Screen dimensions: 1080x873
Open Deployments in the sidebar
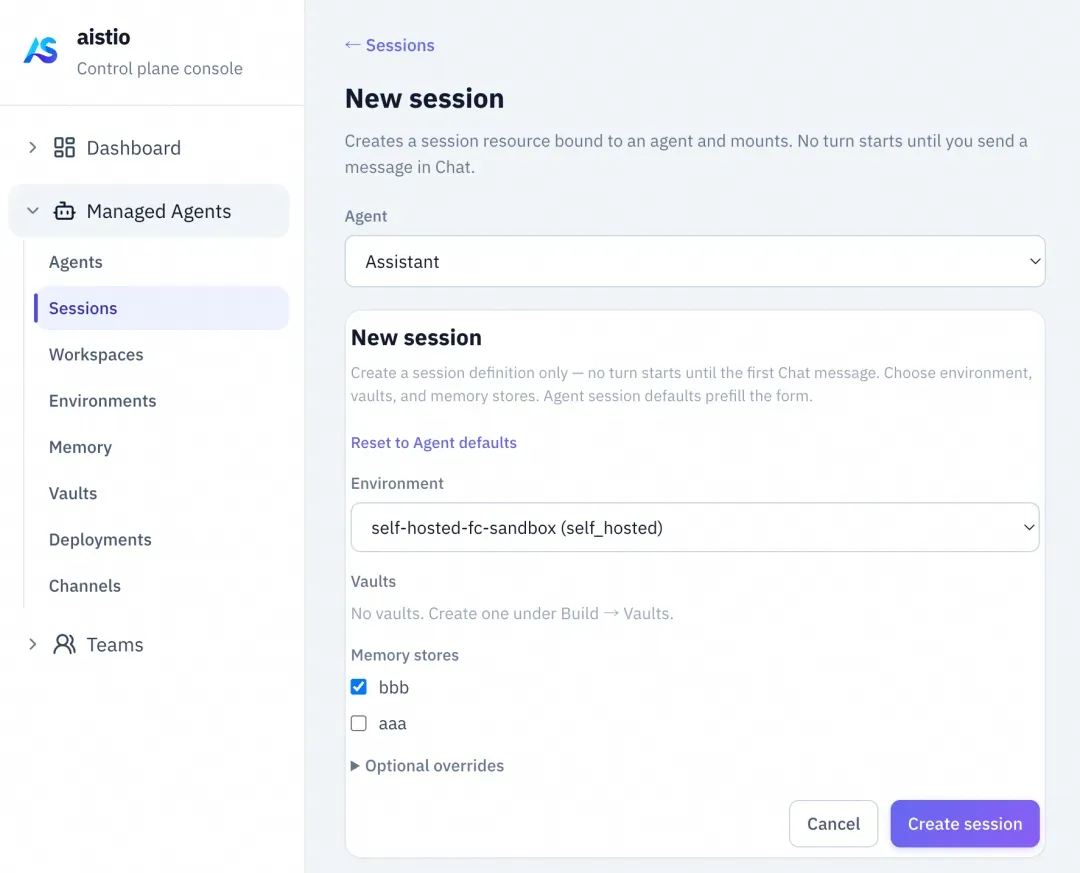pos(100,540)
